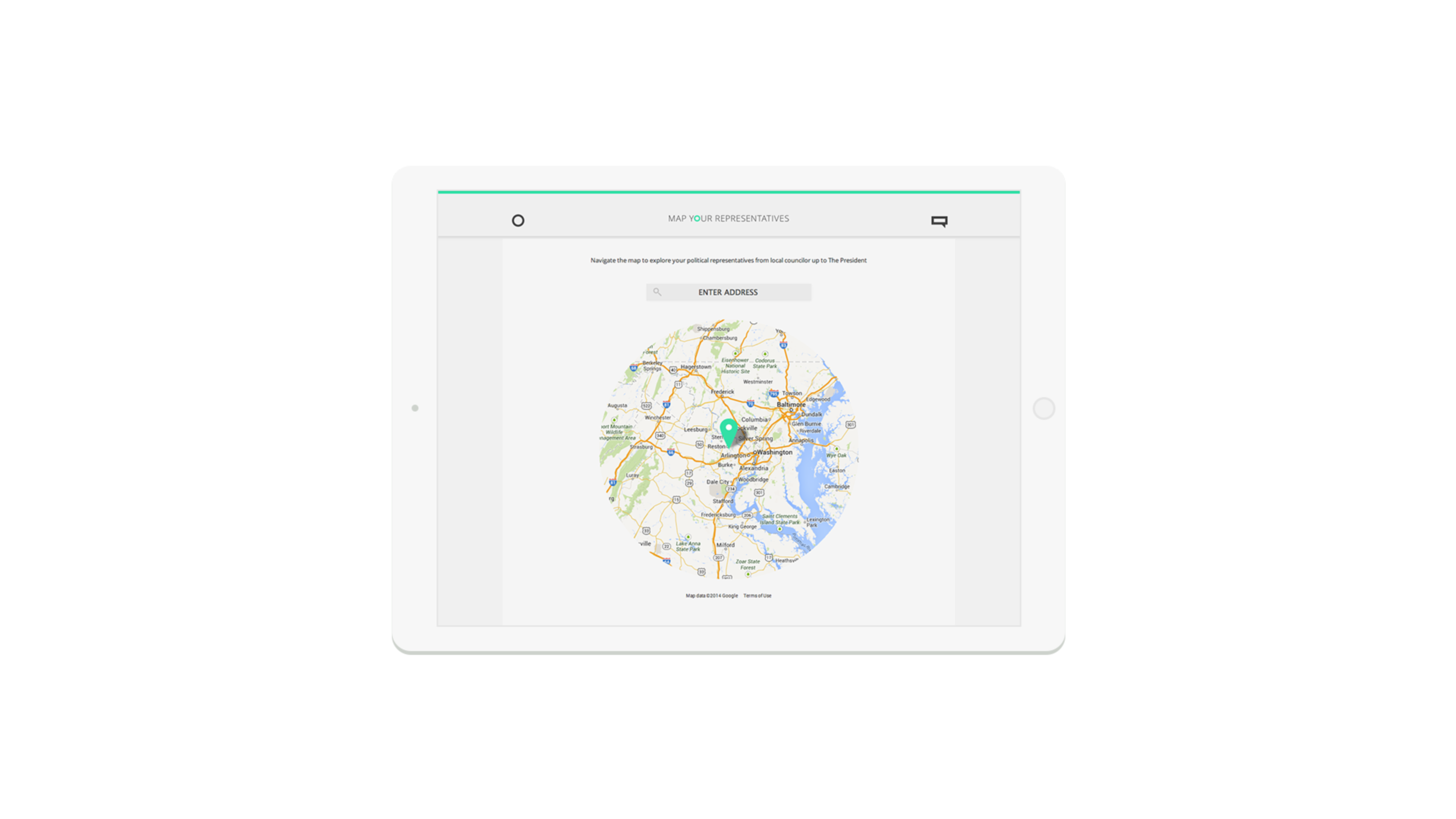Click the Winchester label on the map
This screenshot has height=819, width=1456.
pos(657,418)
